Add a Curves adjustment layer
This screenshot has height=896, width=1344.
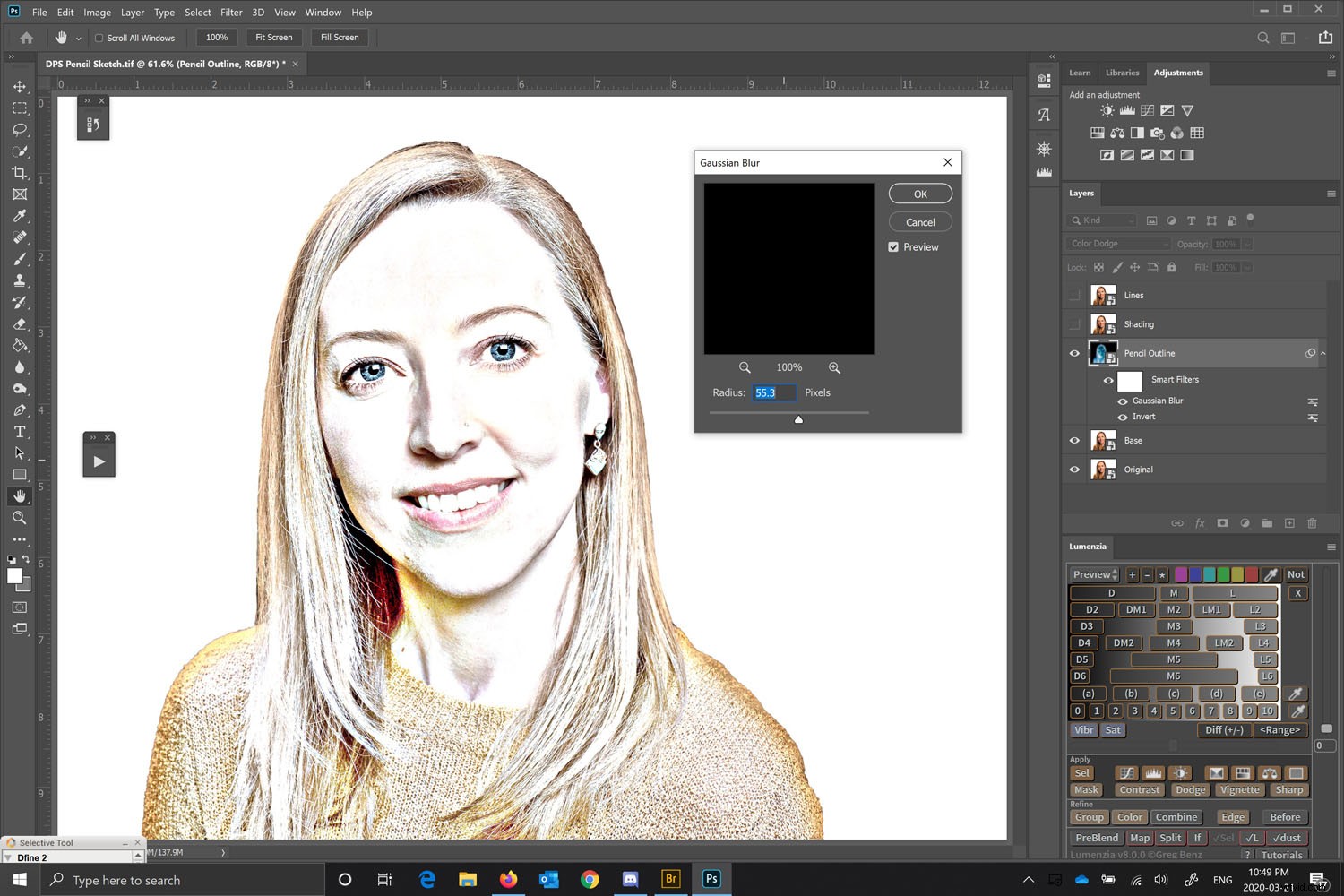1147,109
